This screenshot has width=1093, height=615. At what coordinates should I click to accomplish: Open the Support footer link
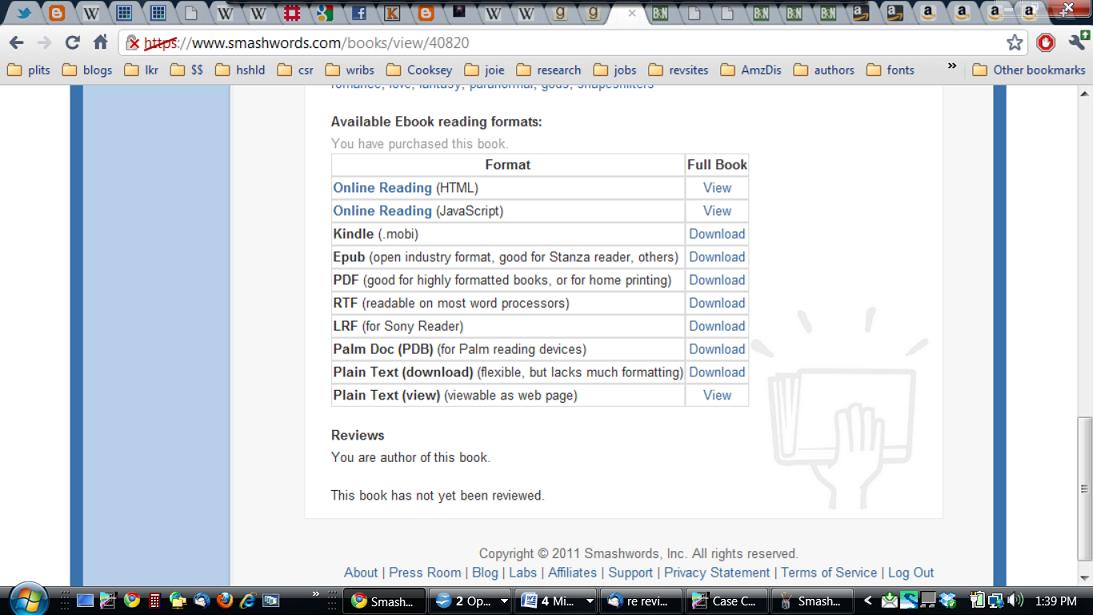pyautogui.click(x=630, y=572)
